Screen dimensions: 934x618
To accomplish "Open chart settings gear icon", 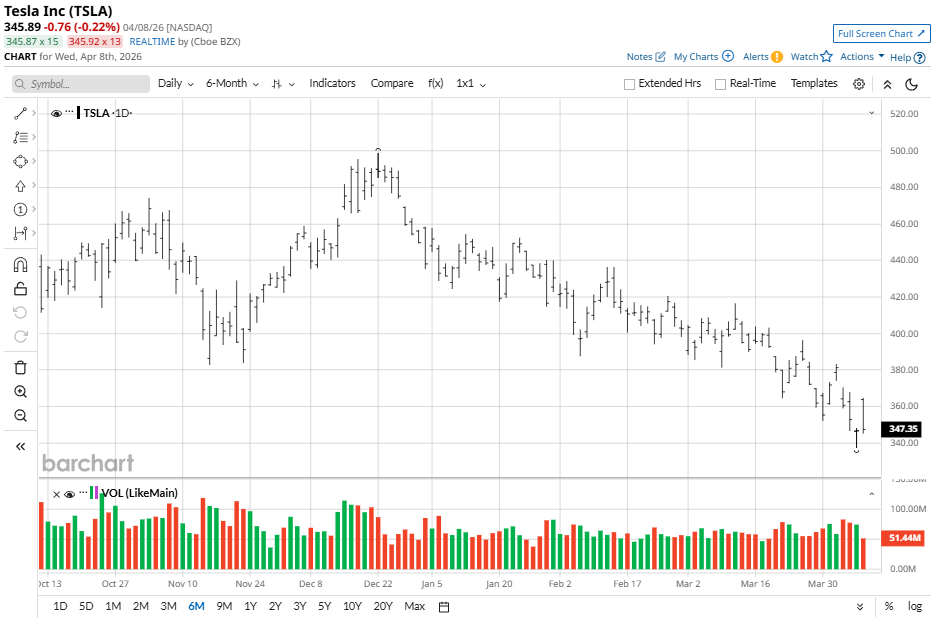I will point(858,84).
